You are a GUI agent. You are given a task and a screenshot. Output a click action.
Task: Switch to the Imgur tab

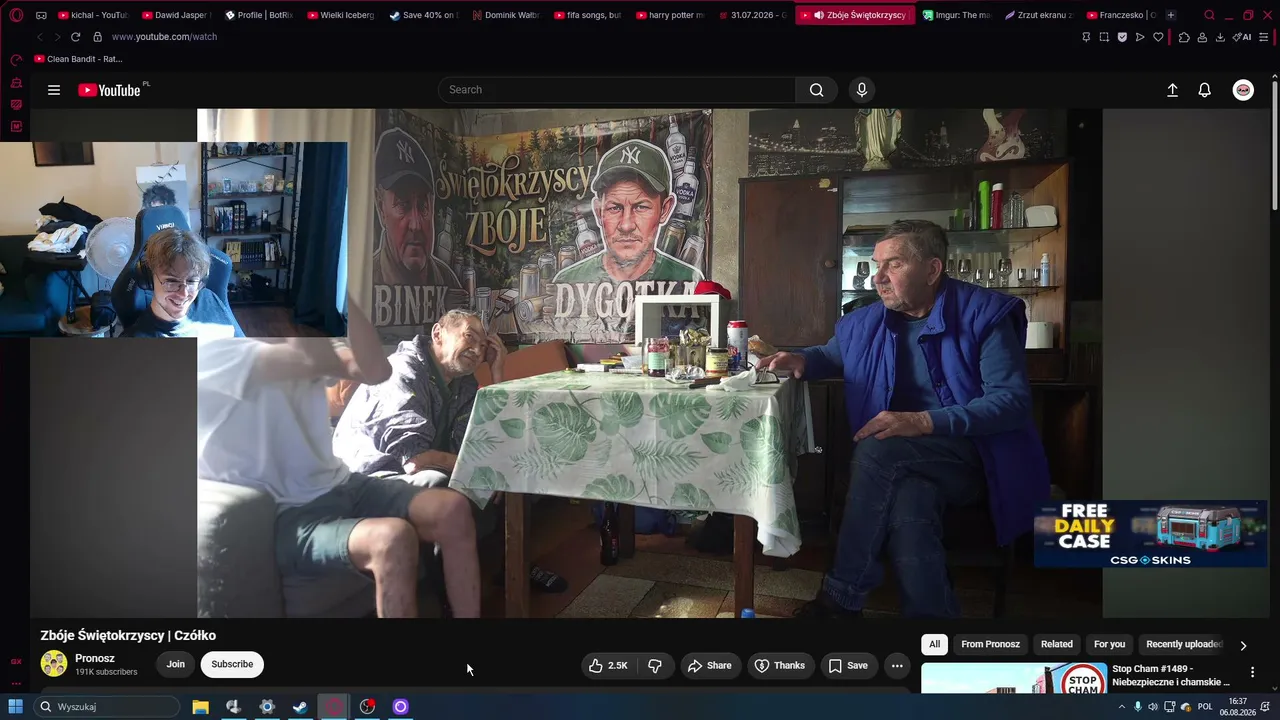957,15
